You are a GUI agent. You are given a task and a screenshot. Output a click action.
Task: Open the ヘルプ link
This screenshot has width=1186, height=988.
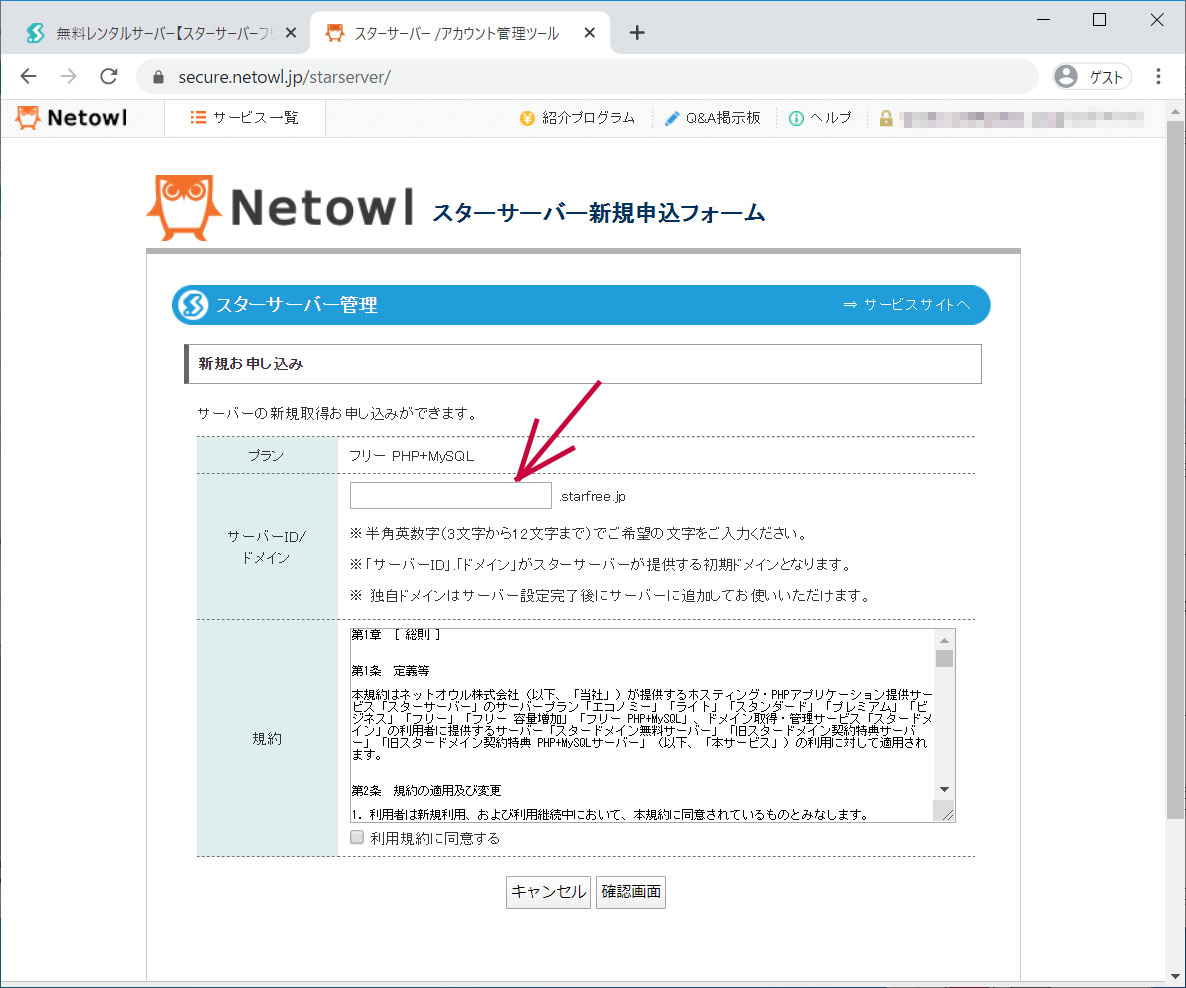[821, 118]
